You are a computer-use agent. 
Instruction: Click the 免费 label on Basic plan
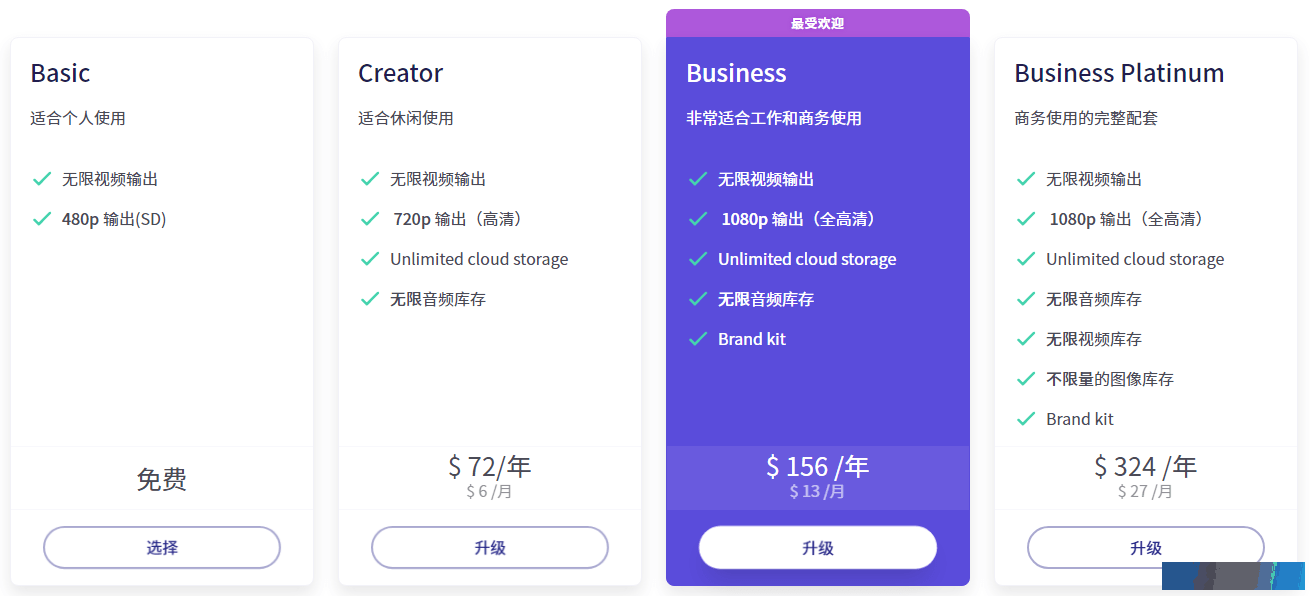pyautogui.click(x=162, y=480)
